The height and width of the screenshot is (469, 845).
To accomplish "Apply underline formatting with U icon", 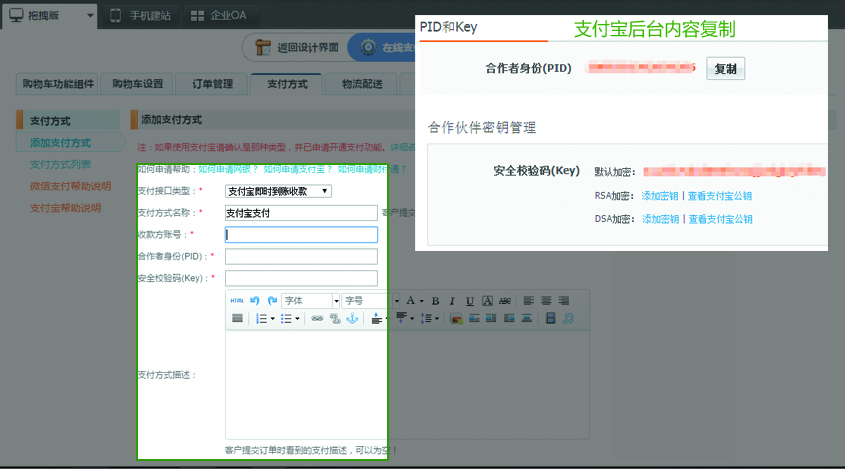I will click(x=469, y=301).
